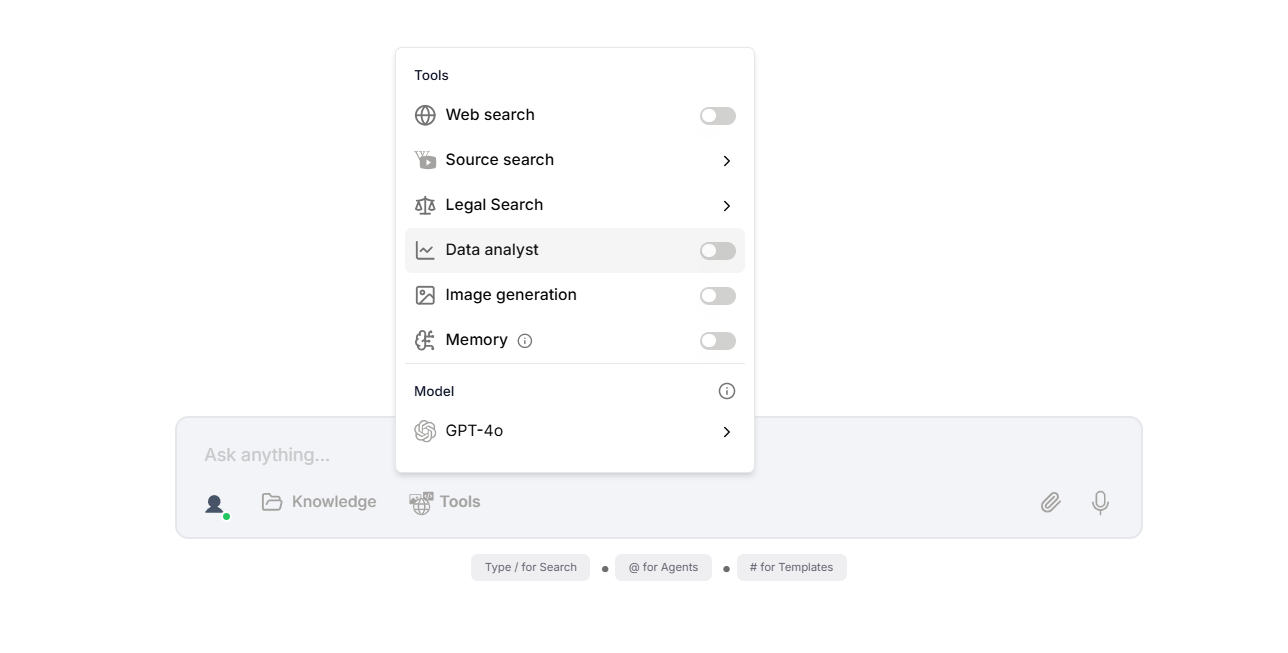Choose the Legal Search menu entry

pos(575,205)
